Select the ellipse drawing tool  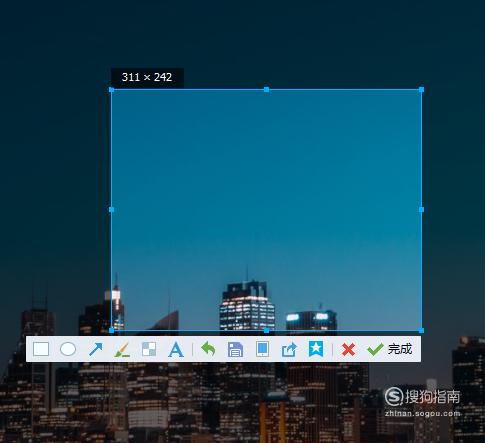[x=68, y=349]
